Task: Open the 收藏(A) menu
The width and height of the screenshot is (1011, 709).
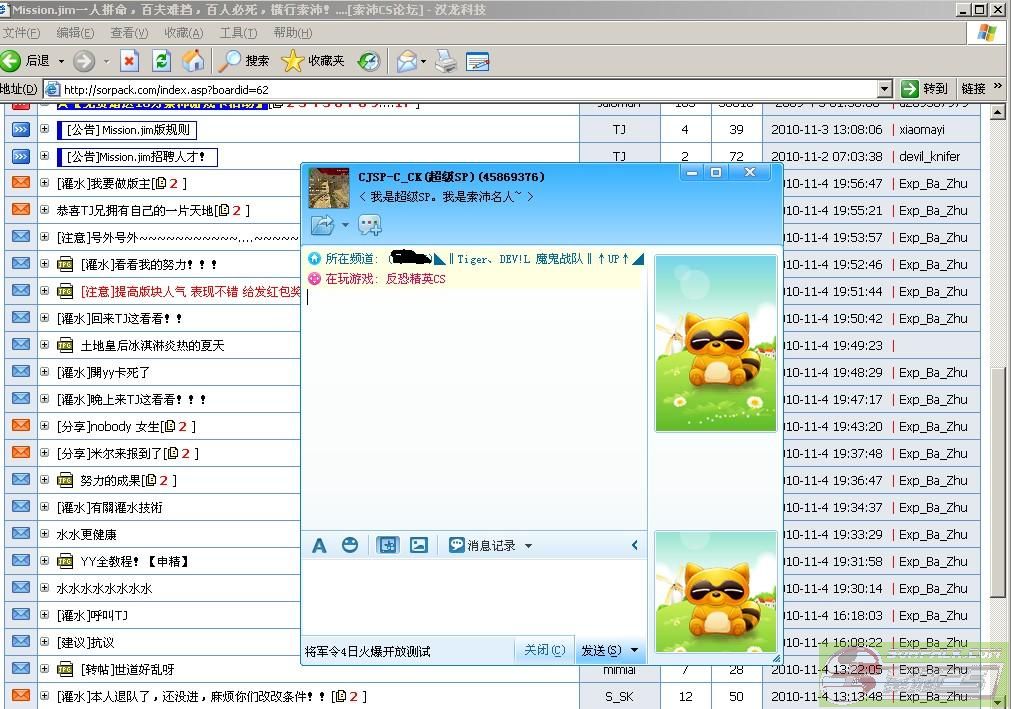Action: 183,33
